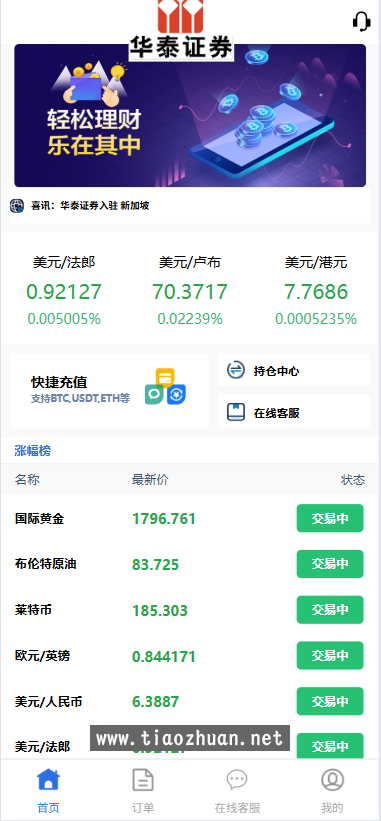Open the Huatai Securities logo
Screen dimensions: 381x821
pyautogui.click(x=181, y=30)
